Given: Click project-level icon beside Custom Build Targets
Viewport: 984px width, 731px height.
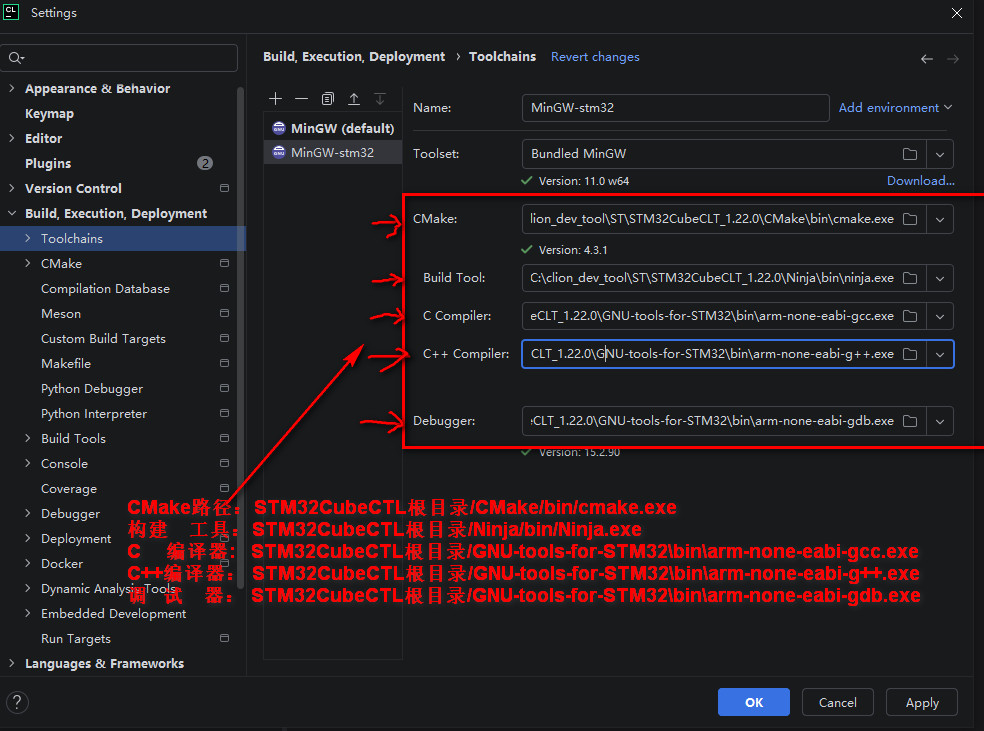Looking at the screenshot, I should point(224,338).
